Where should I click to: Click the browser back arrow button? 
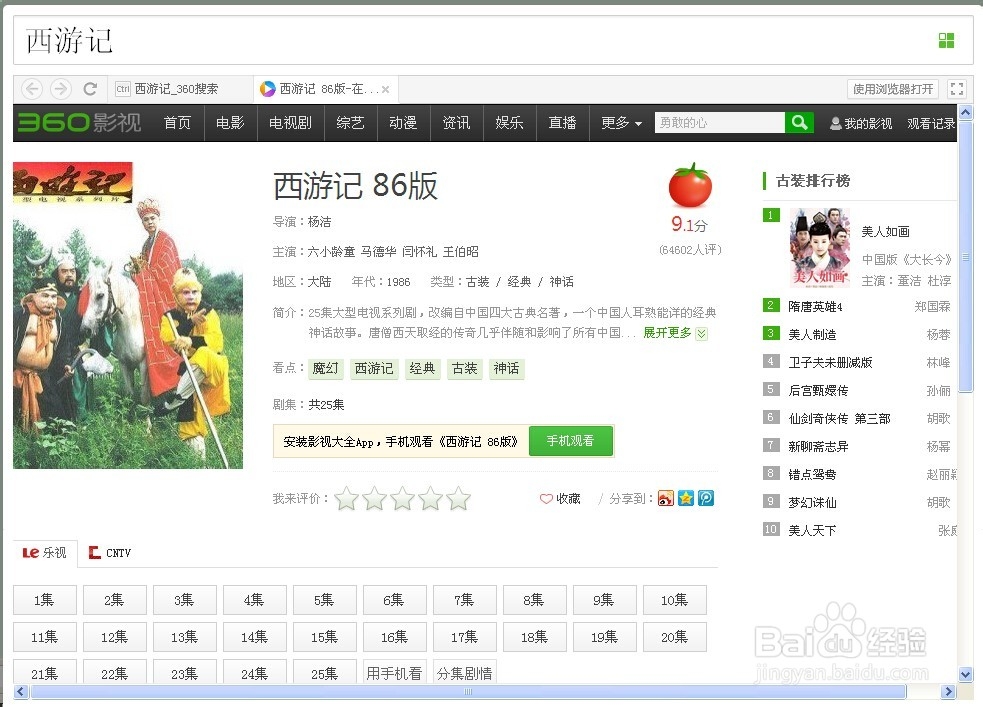tap(32, 89)
